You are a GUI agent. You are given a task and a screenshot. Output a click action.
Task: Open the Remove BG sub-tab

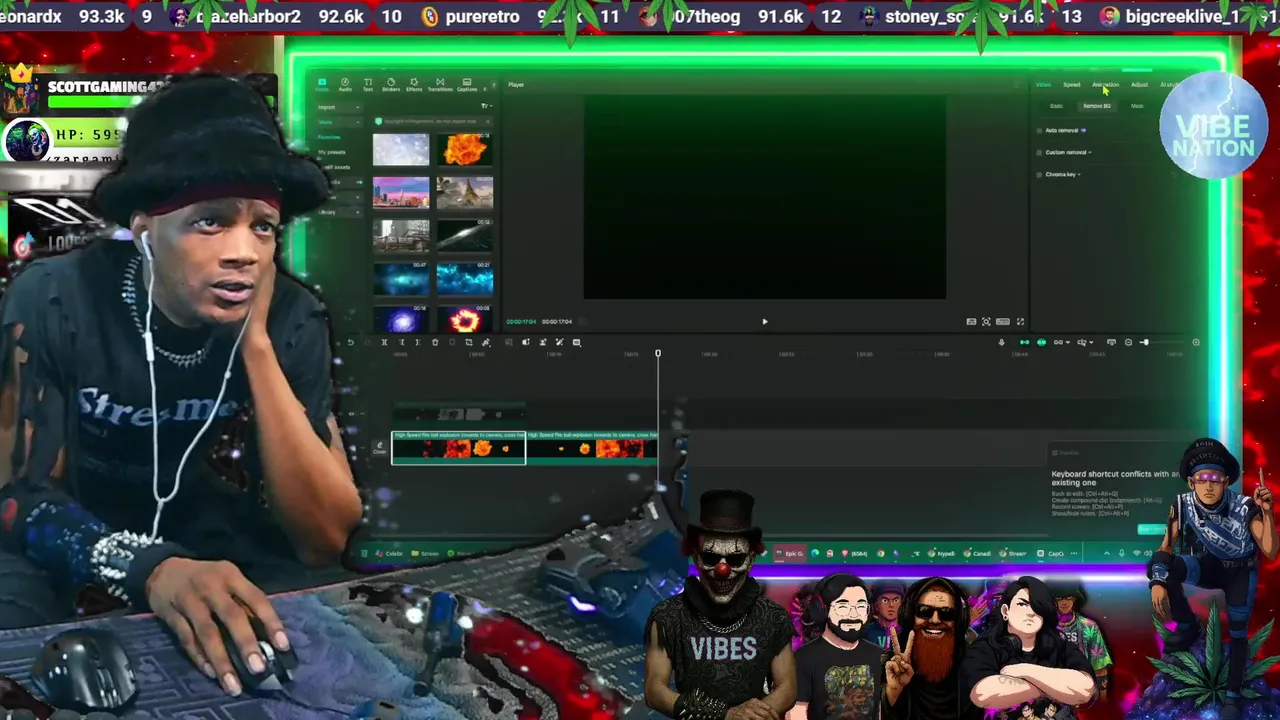pos(1097,106)
